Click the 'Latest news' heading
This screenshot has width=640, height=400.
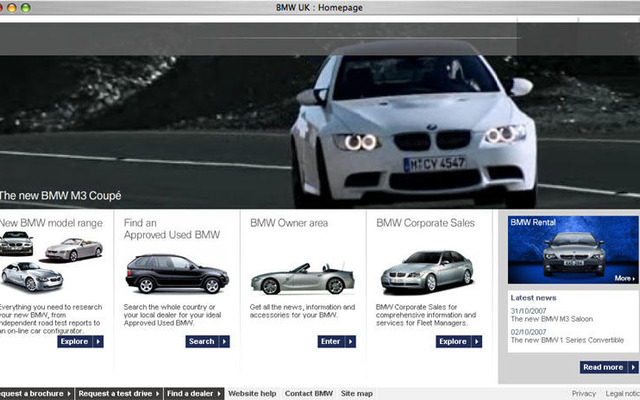click(533, 298)
